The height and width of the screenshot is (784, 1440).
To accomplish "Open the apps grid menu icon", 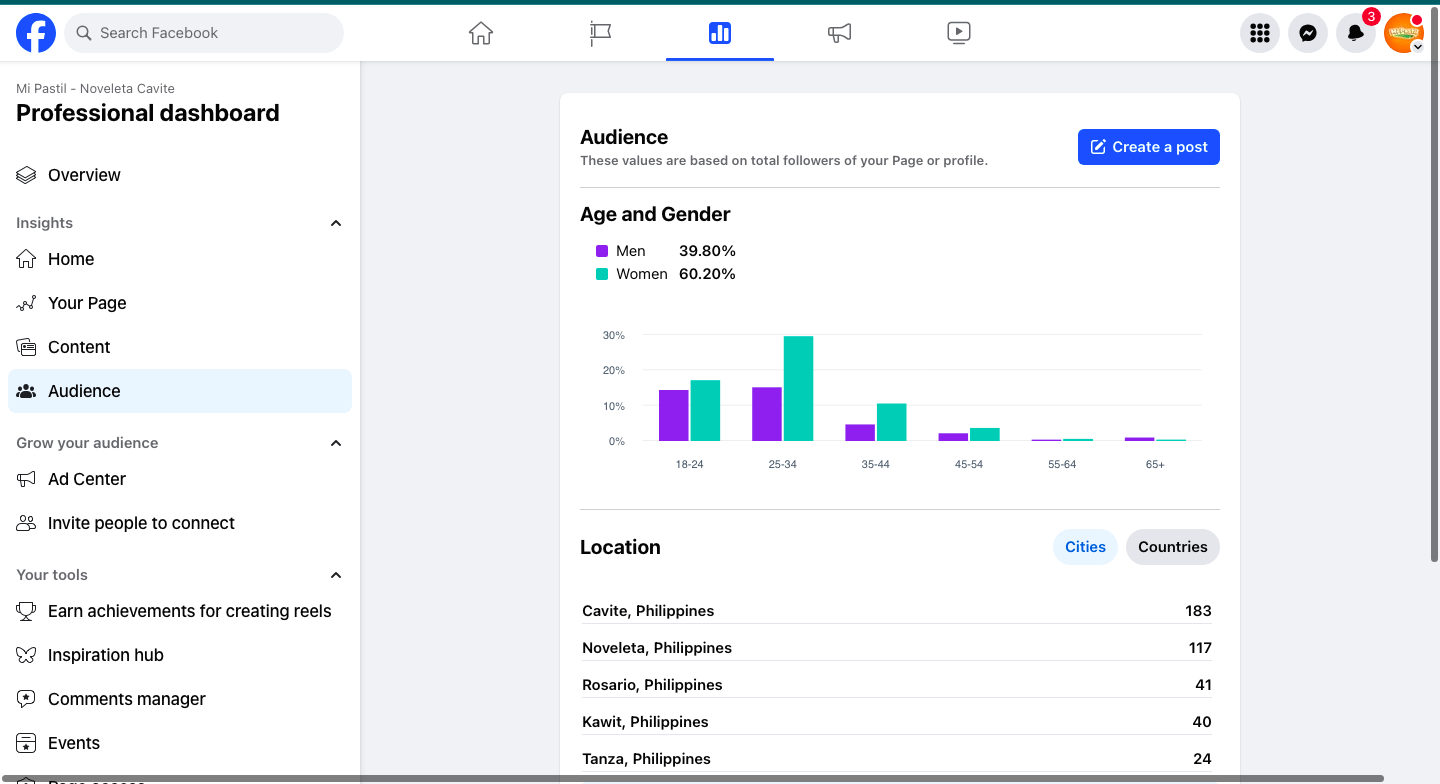I will pyautogui.click(x=1260, y=33).
